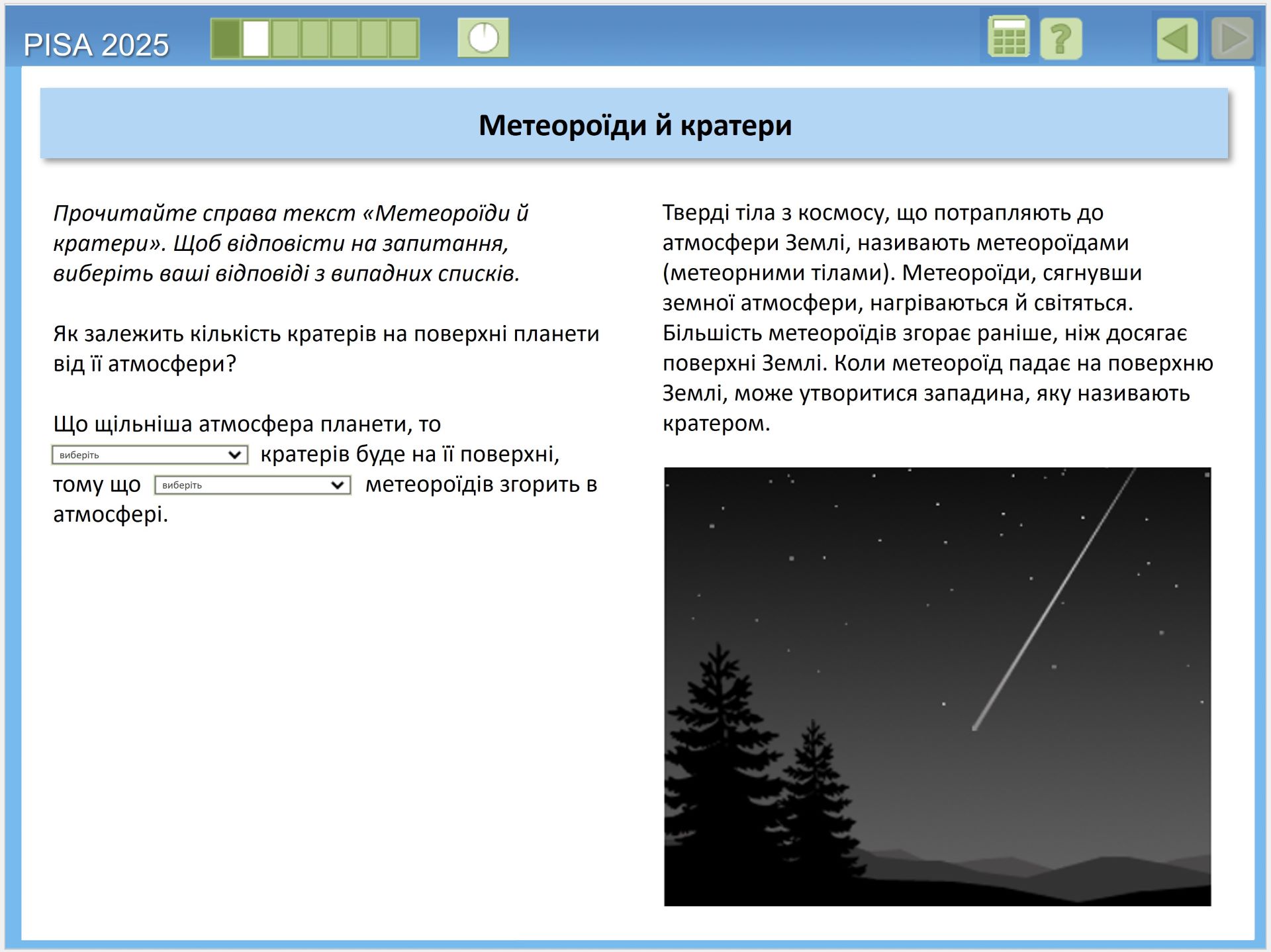The height and width of the screenshot is (952, 1271).
Task: Select the third progress square
Action: [285, 38]
